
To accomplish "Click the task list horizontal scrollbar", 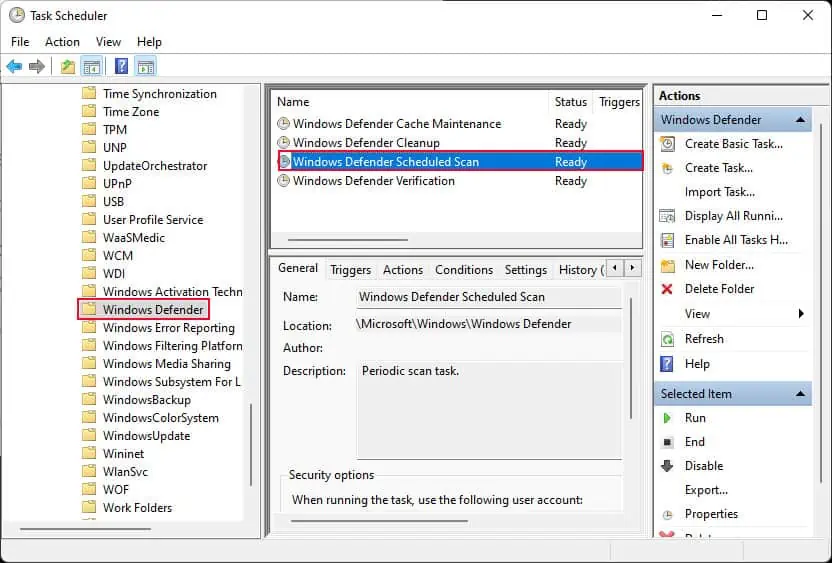I will coord(348,240).
